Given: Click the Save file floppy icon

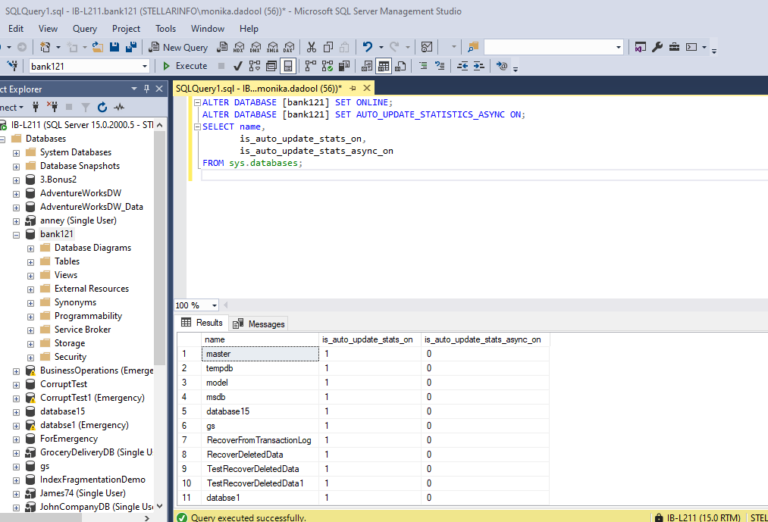Looking at the screenshot, I should tap(115, 47).
